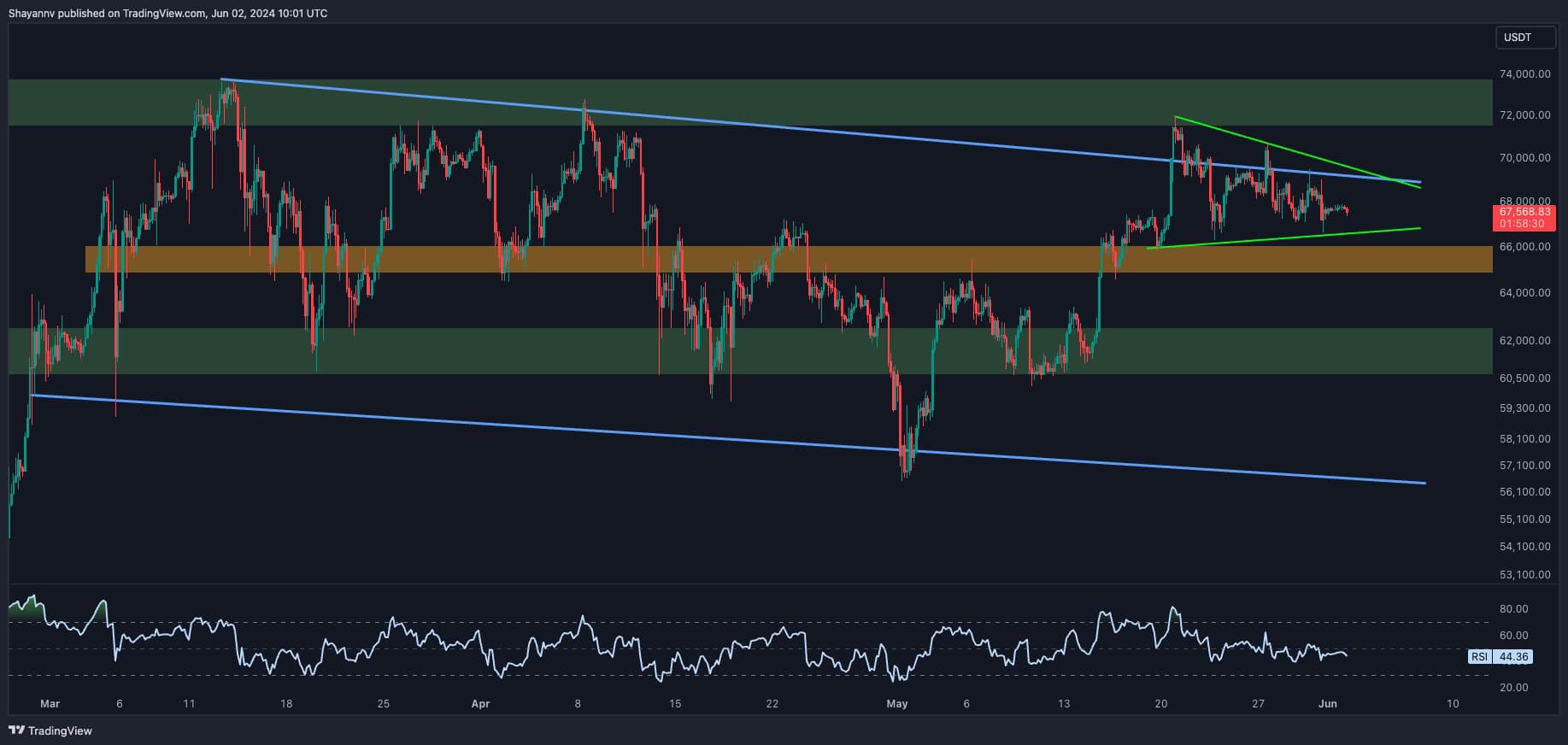Select the current price label 67,568.83
1568x745 pixels.
coord(1524,211)
